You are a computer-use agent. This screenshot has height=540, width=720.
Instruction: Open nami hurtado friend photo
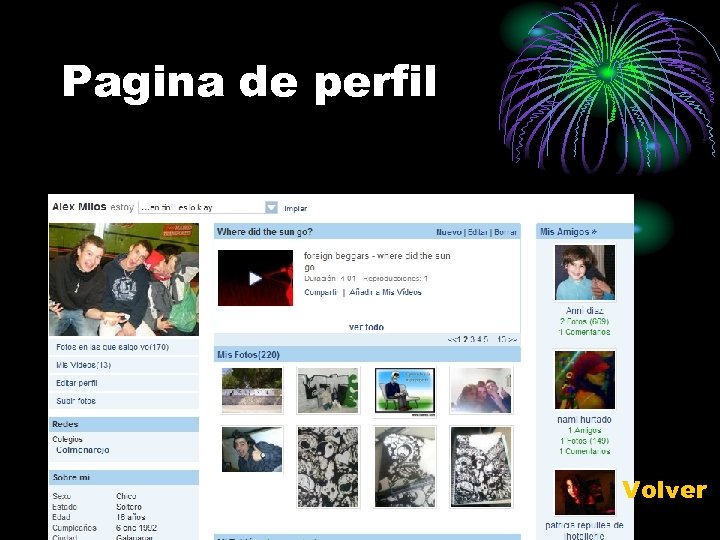point(585,380)
